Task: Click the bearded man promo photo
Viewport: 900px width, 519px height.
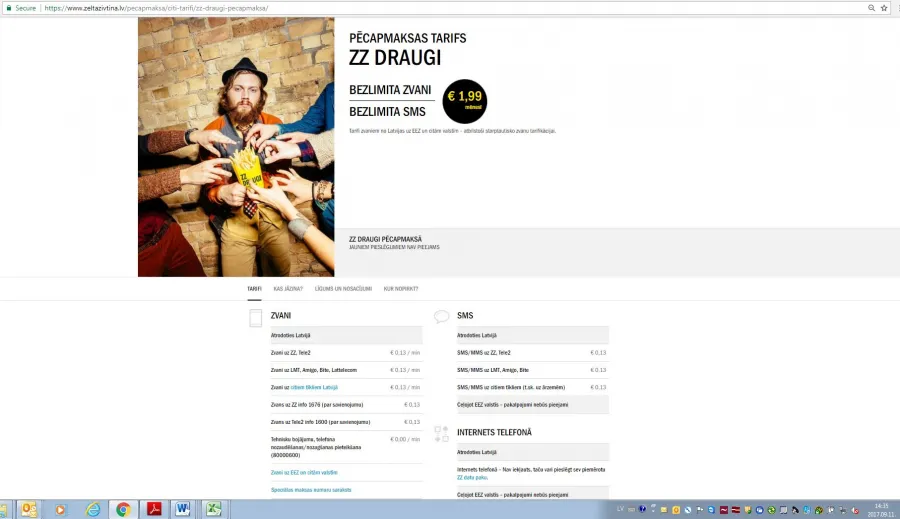Action: tap(236, 147)
